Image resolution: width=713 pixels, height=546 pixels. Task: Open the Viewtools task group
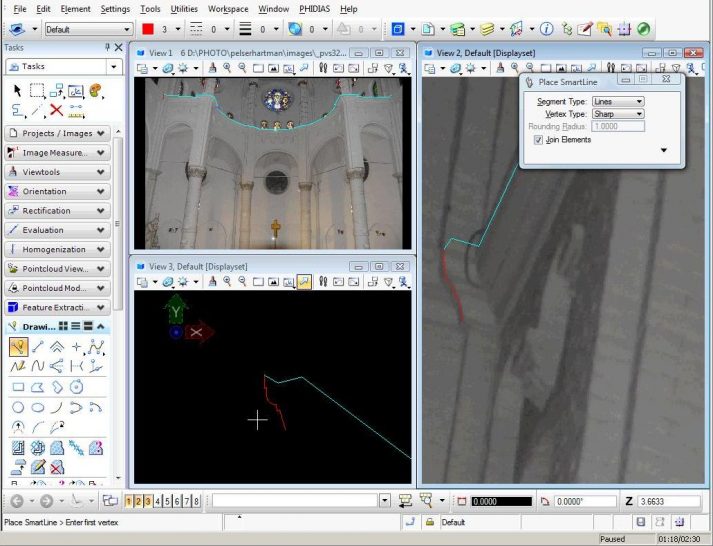point(57,172)
